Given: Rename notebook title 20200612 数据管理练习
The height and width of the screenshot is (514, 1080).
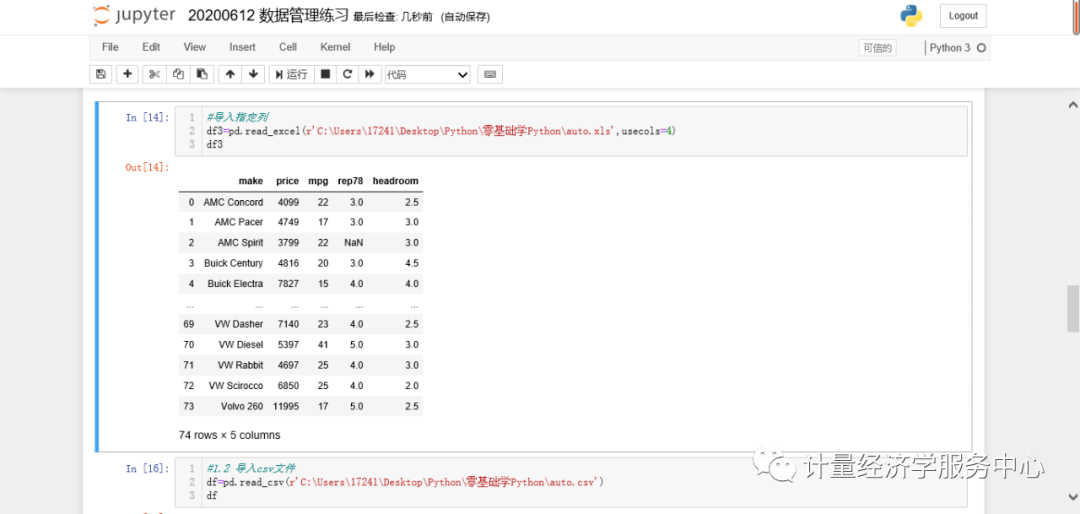Looking at the screenshot, I should click(x=269, y=17).
